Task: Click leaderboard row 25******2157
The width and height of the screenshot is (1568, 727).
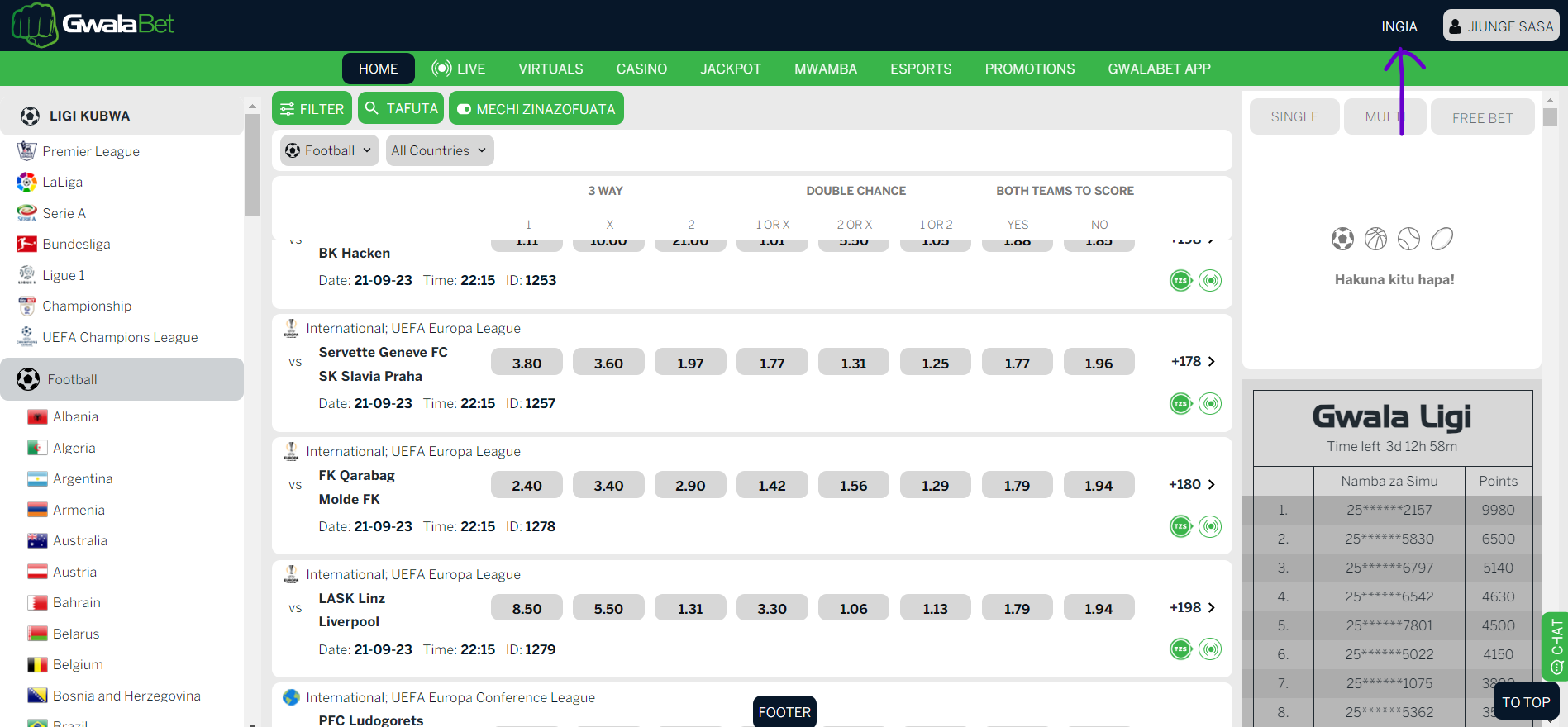Action: tap(1392, 510)
